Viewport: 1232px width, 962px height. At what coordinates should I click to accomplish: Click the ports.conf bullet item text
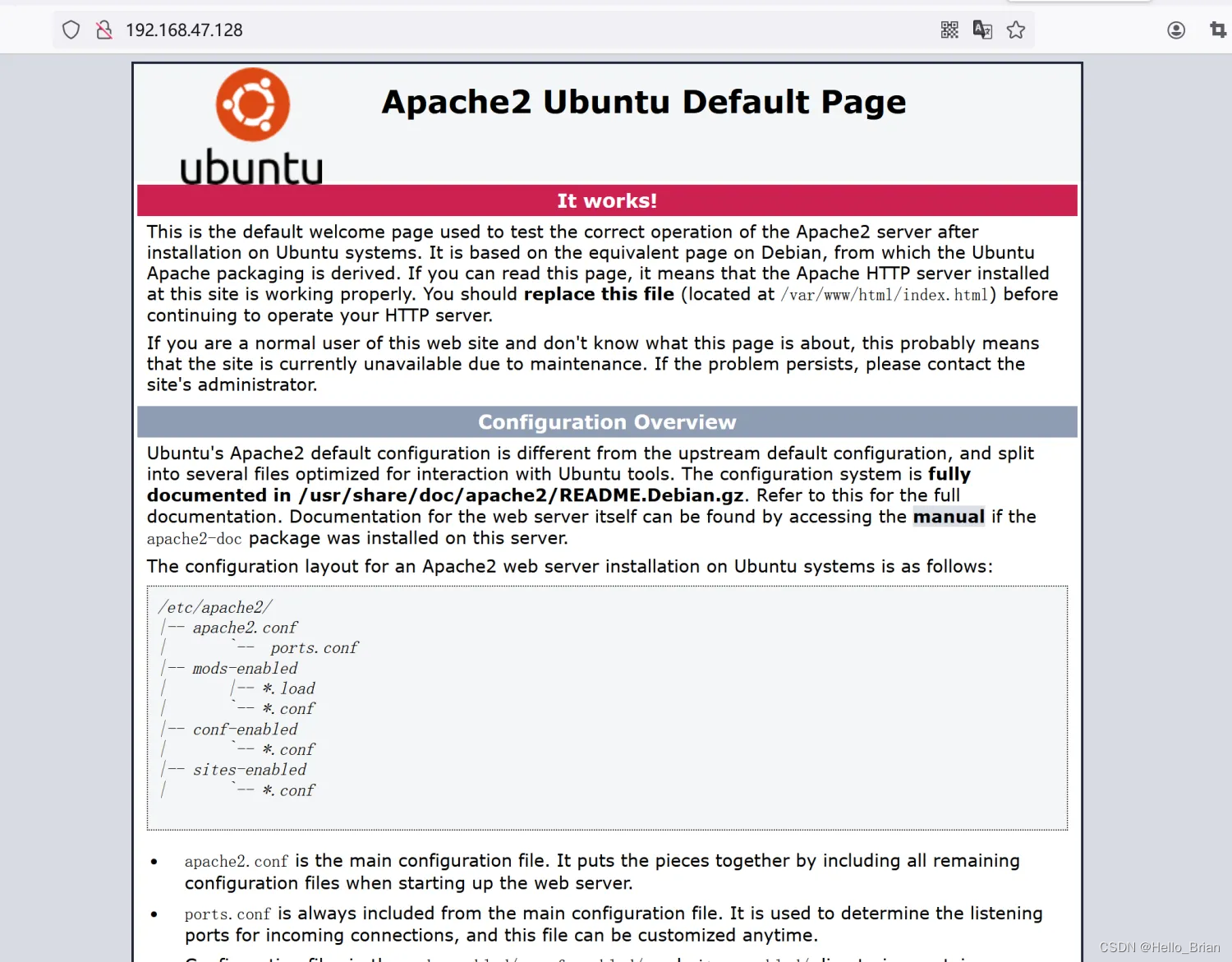point(614,924)
